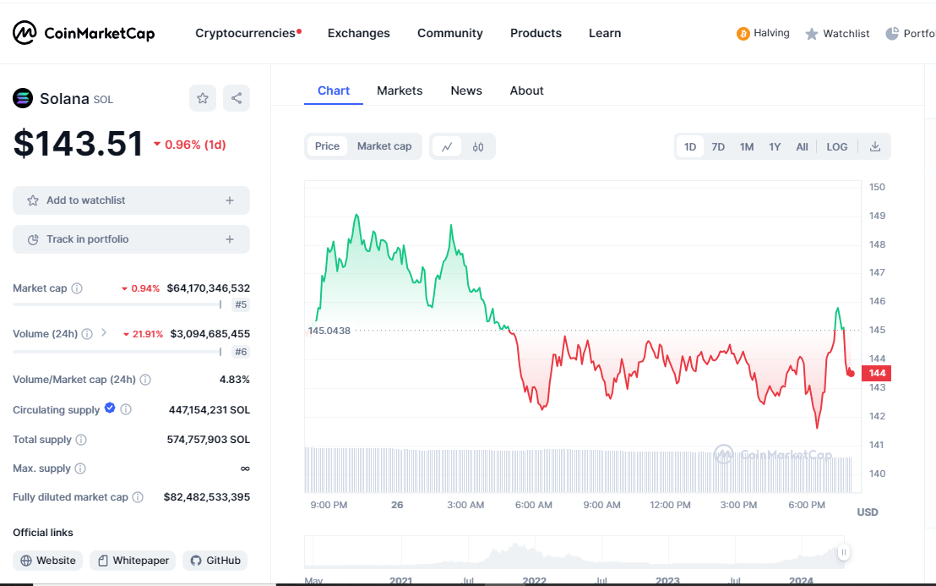The image size is (936, 586).
Task: Click the Watchlist star icon in header
Action: pos(811,34)
